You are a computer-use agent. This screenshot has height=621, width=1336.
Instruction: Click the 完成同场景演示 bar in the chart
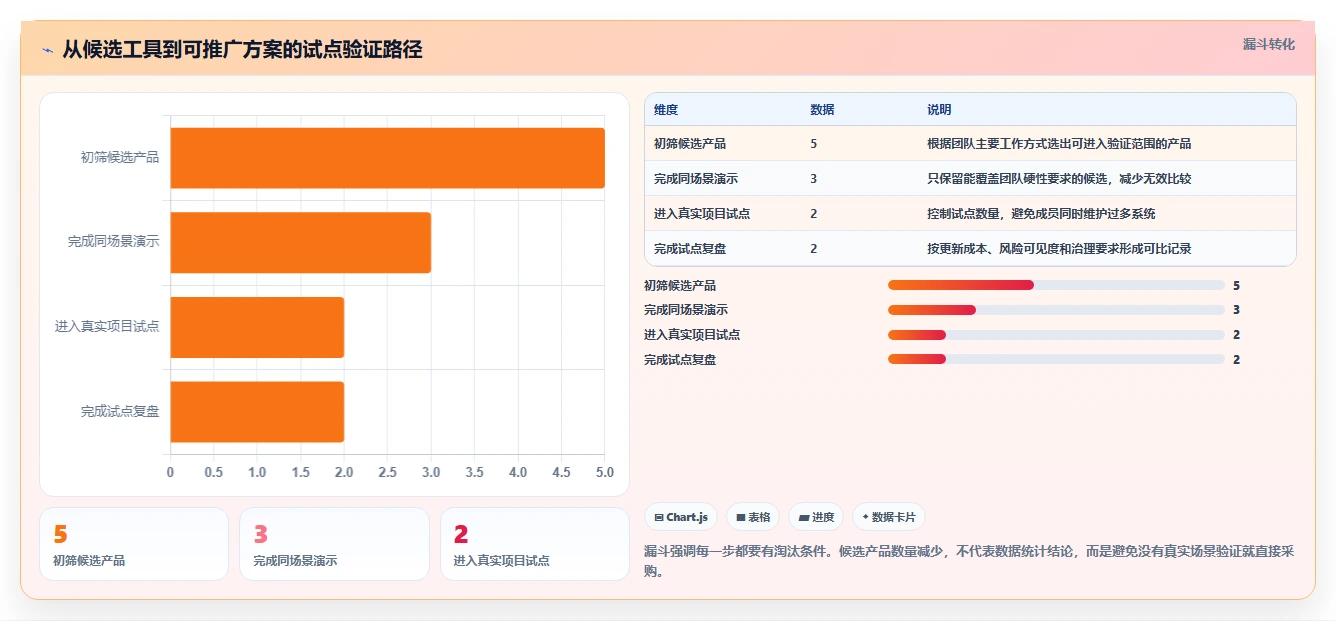click(x=300, y=242)
